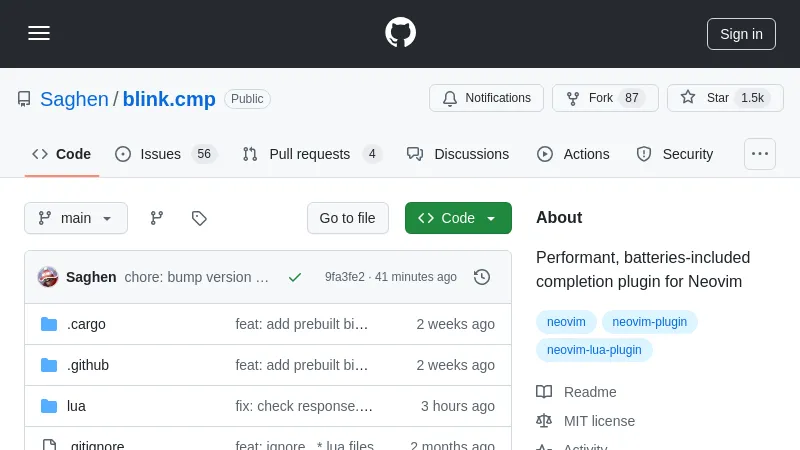Open the three-dot more tabs menu
This screenshot has height=450, width=800.
[x=760, y=154]
